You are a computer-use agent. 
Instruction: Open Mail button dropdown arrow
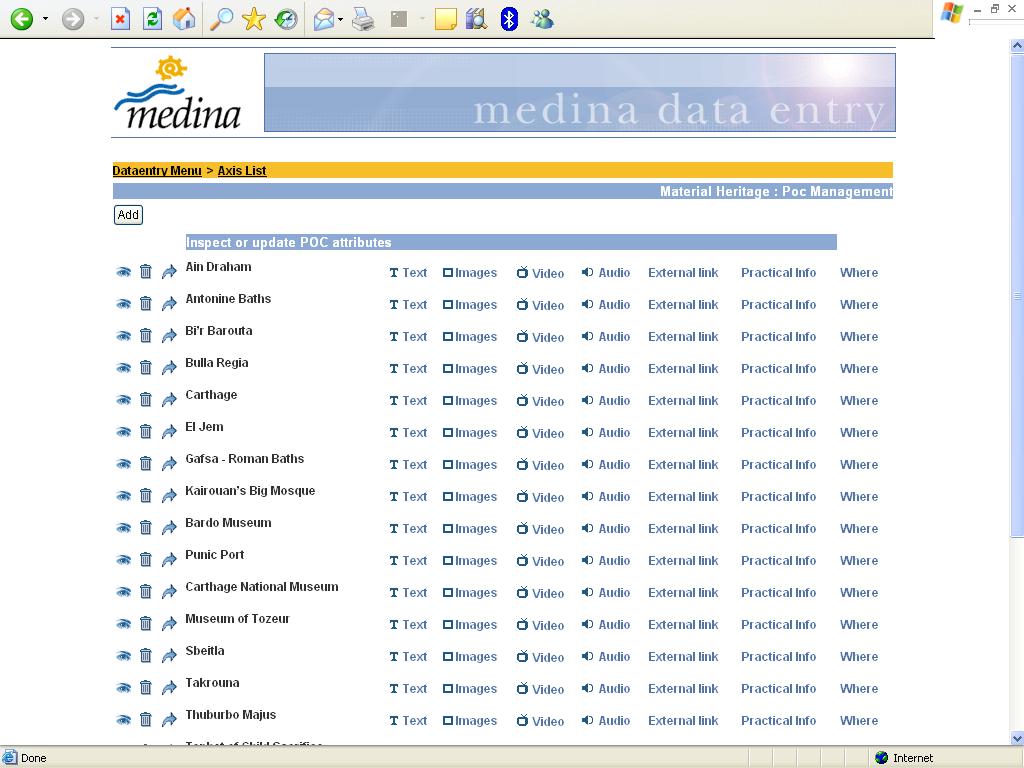point(341,20)
